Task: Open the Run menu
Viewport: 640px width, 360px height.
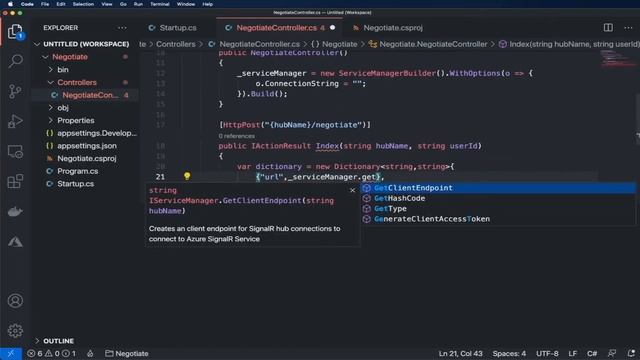Action: [138, 4]
